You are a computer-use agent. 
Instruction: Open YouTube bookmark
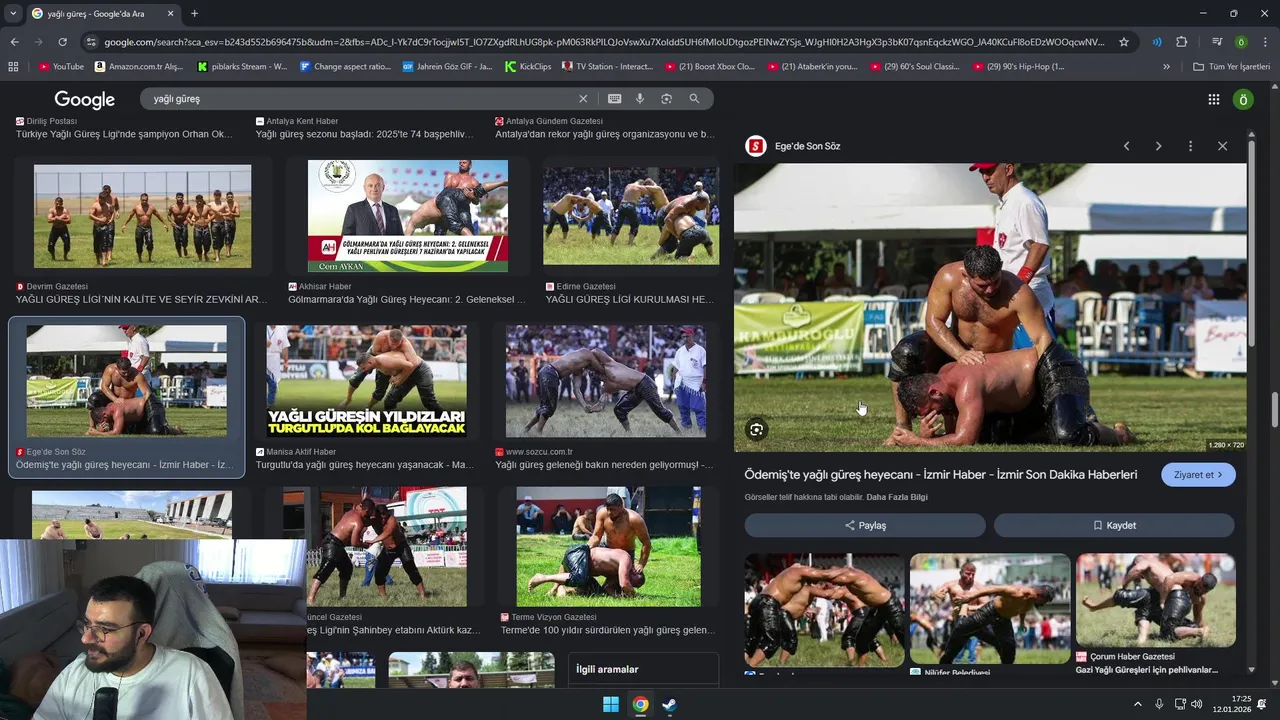pyautogui.click(x=61, y=67)
